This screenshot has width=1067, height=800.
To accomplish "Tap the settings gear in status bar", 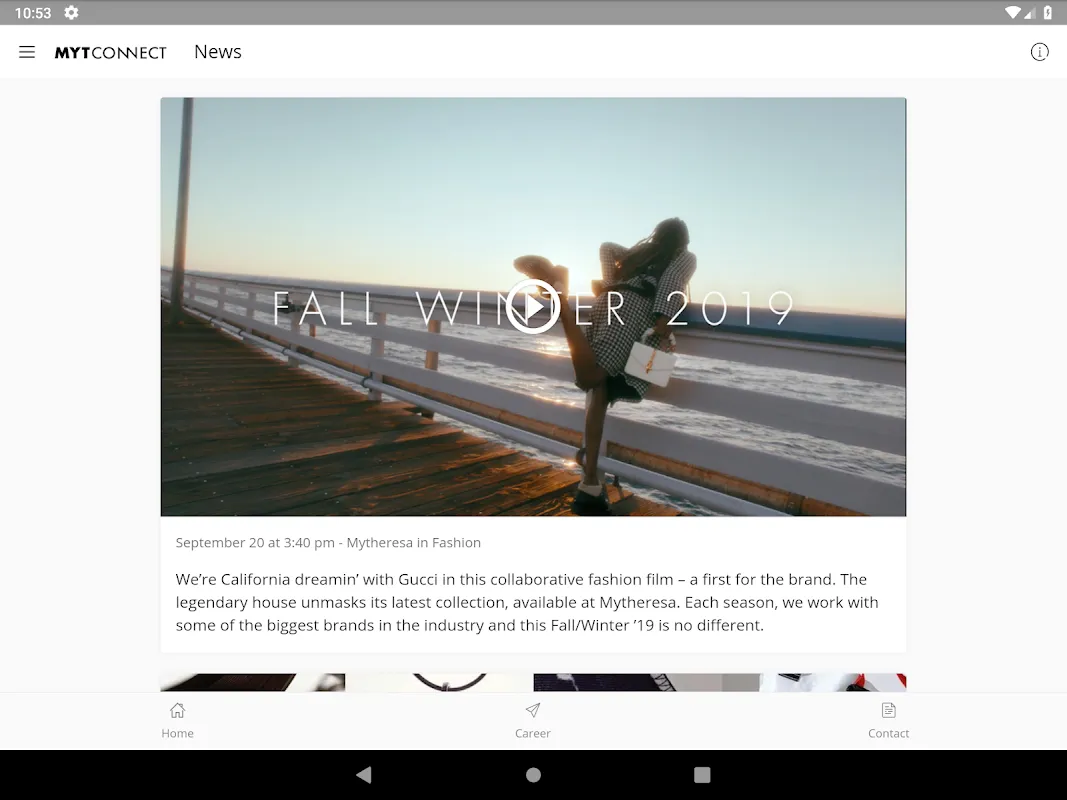I will (71, 13).
